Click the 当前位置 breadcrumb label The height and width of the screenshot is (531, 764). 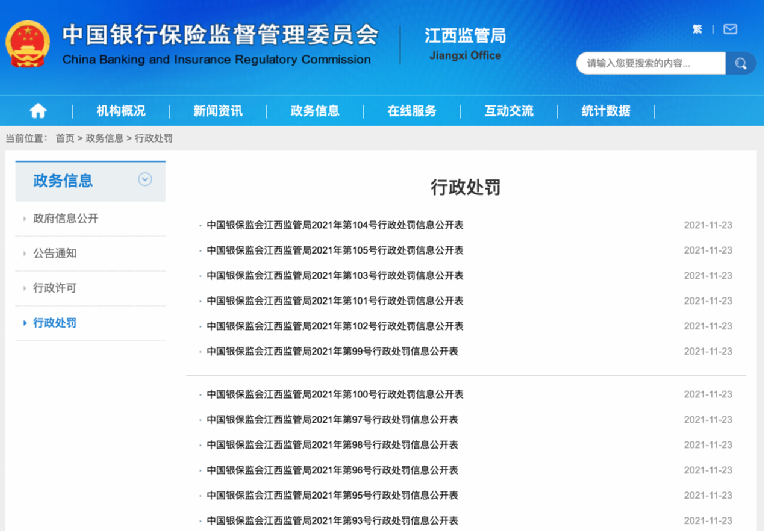tap(26, 138)
